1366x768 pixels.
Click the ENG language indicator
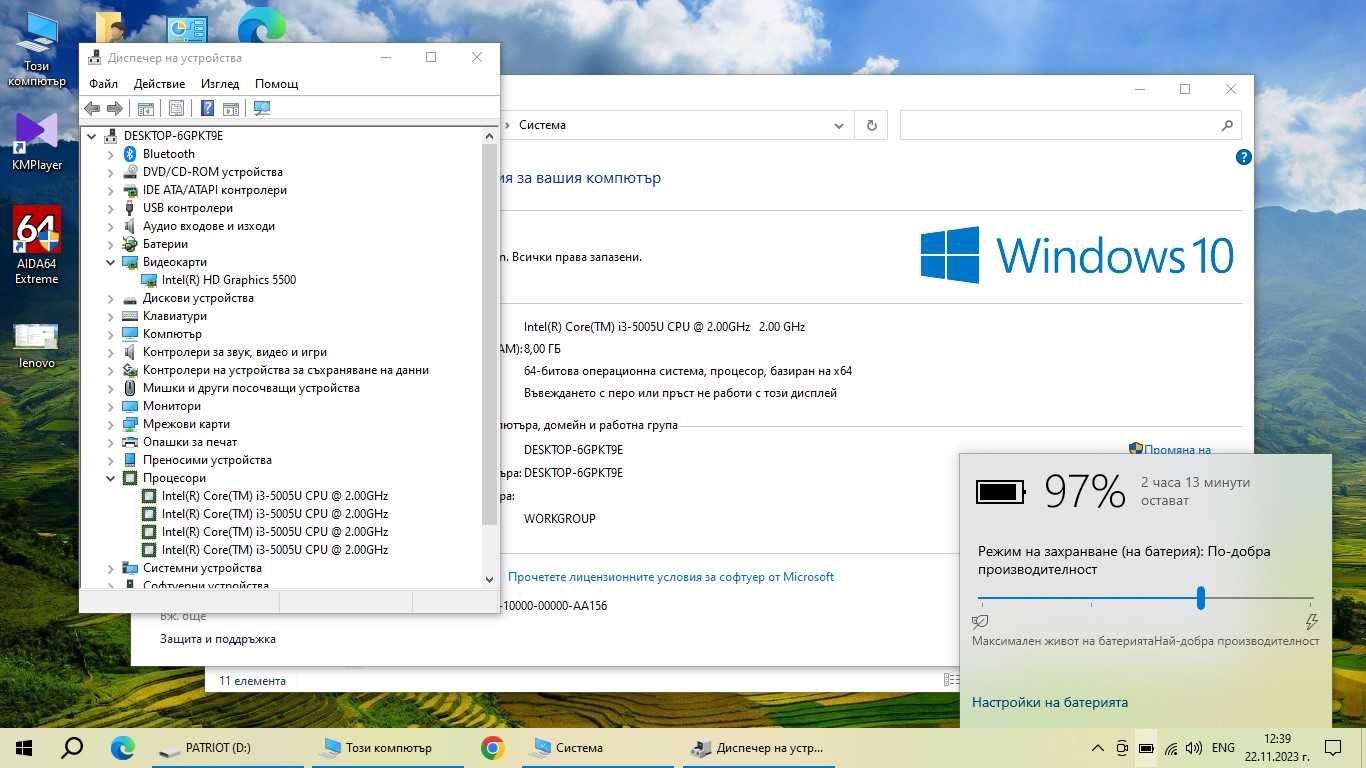[x=1223, y=748]
